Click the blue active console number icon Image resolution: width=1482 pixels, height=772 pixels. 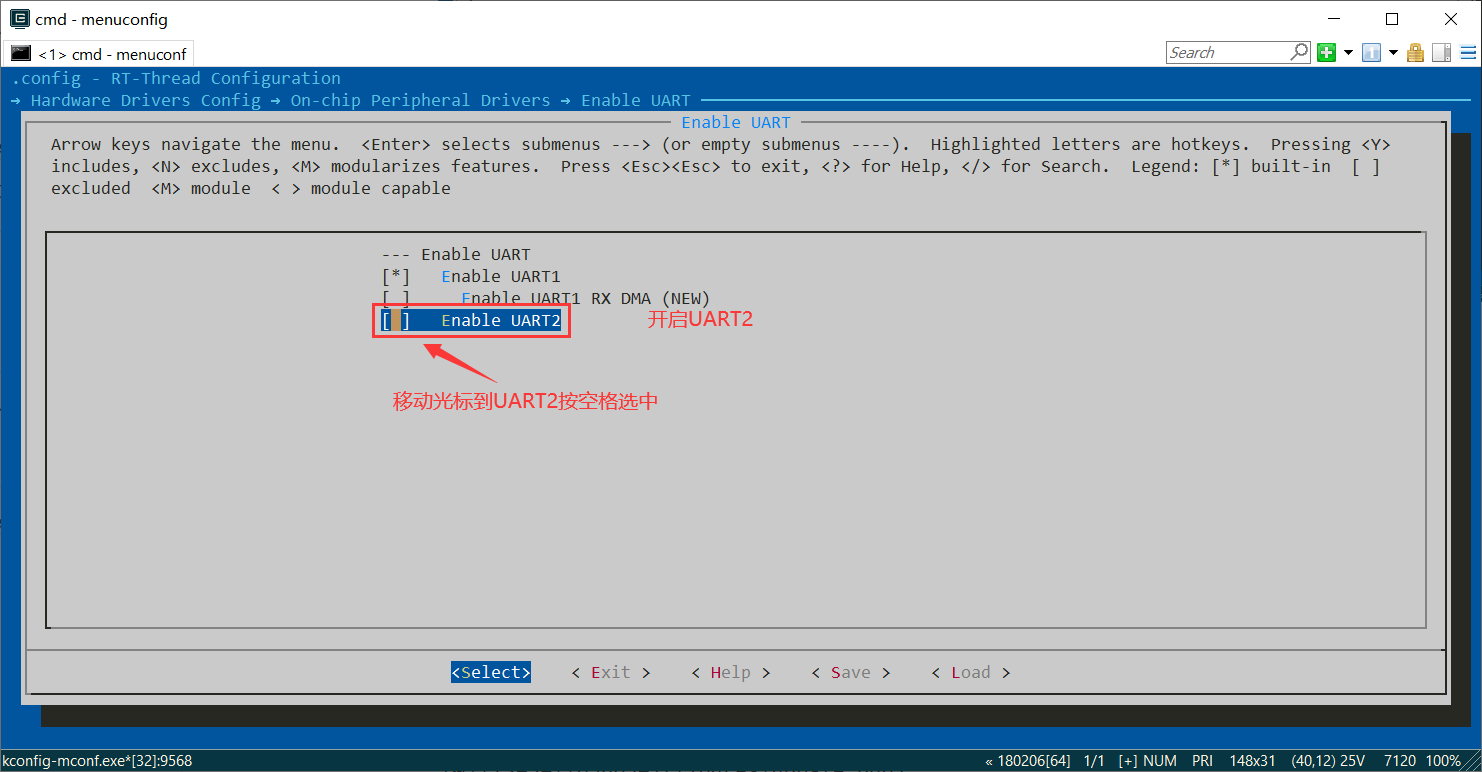point(1372,53)
